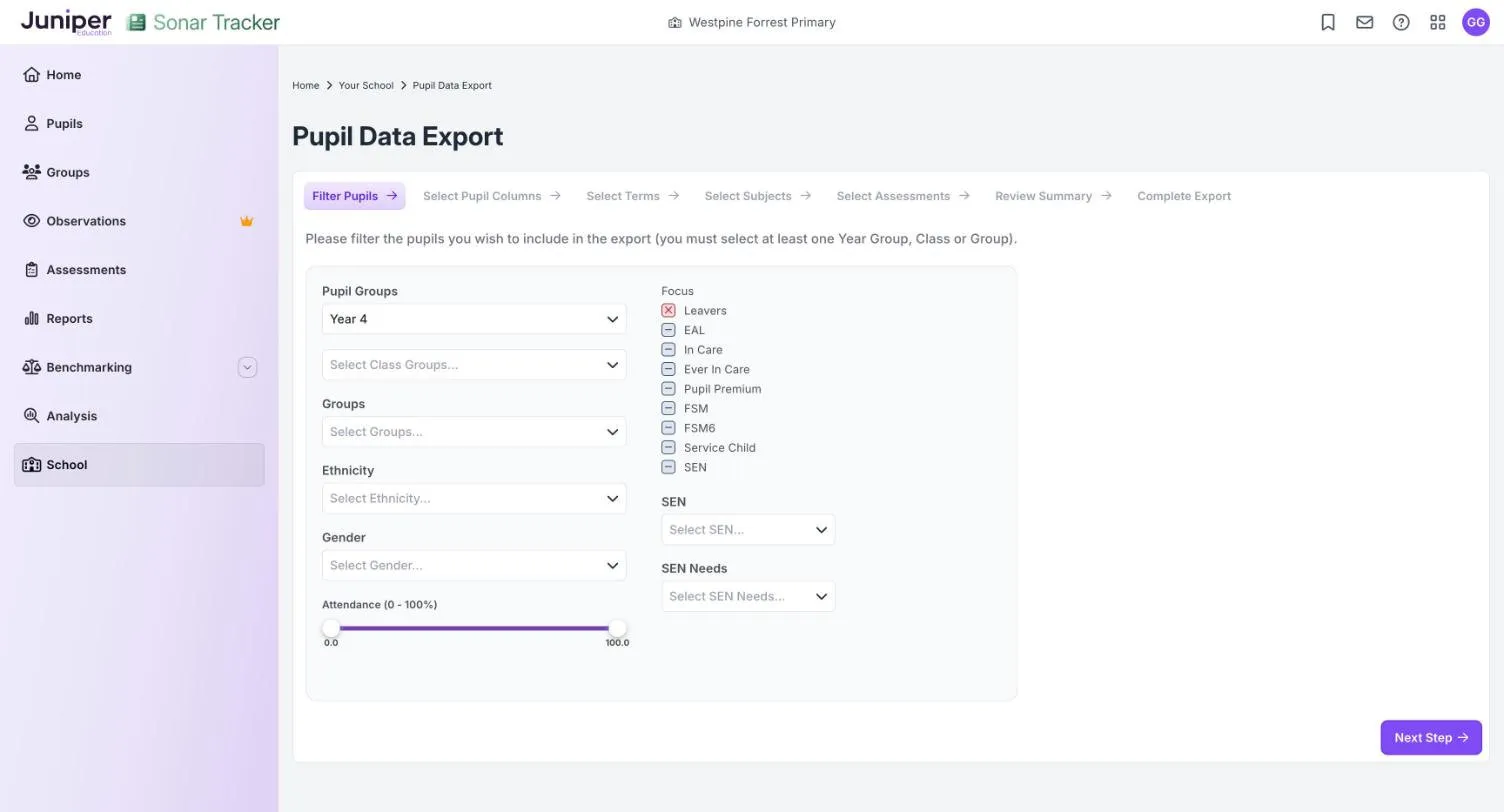Click the purple attendance slider track

474,628
